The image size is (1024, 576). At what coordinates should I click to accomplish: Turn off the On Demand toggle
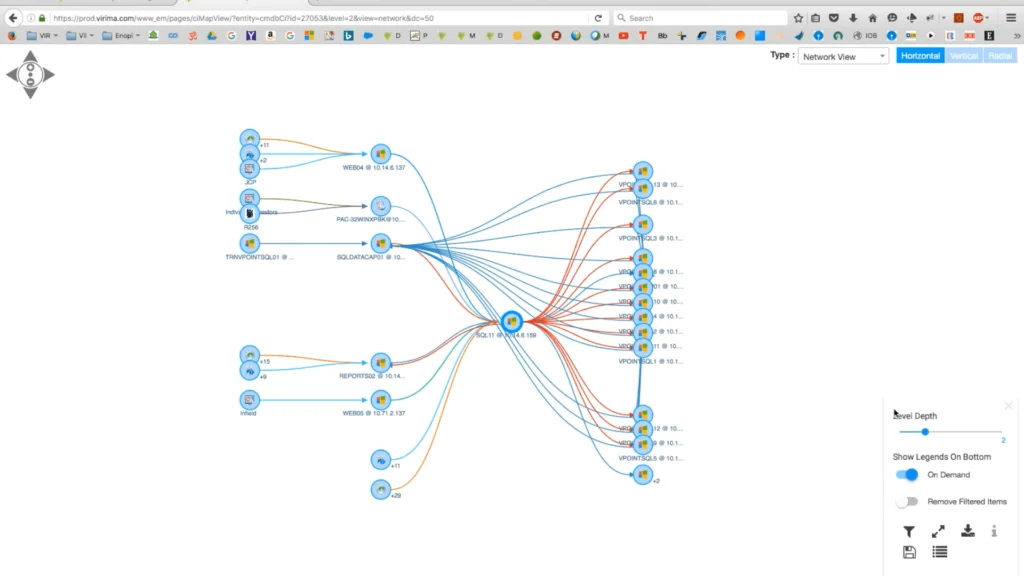pos(906,474)
